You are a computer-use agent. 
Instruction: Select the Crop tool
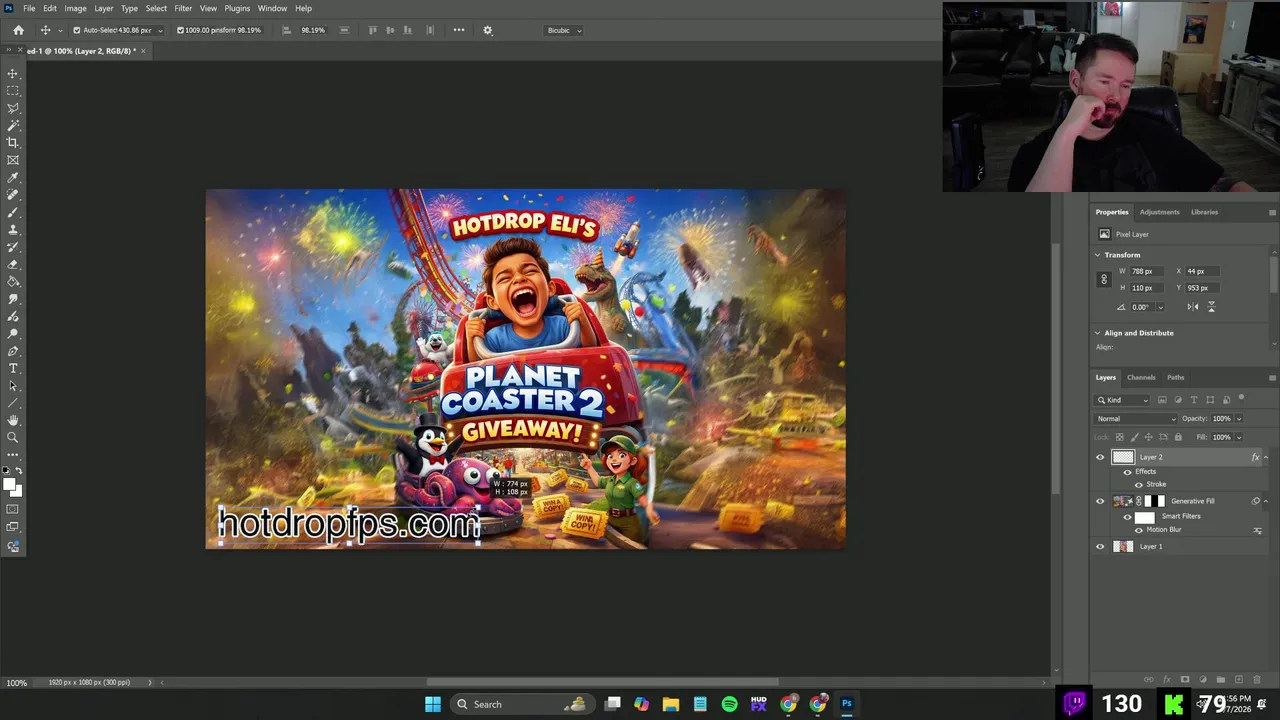13,143
